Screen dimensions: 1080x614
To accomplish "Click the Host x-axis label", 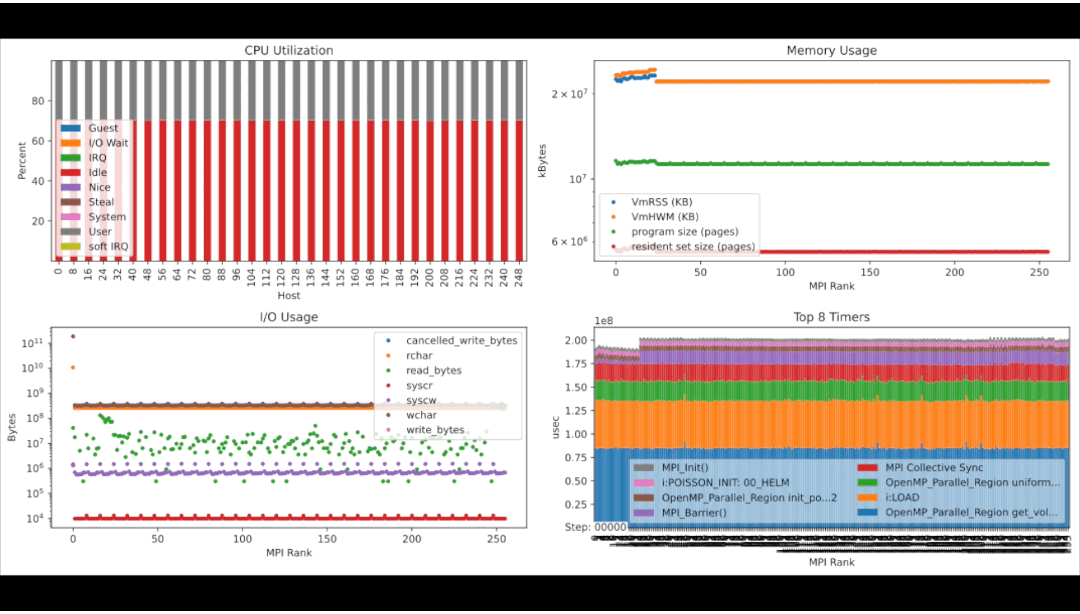I will pos(289,296).
